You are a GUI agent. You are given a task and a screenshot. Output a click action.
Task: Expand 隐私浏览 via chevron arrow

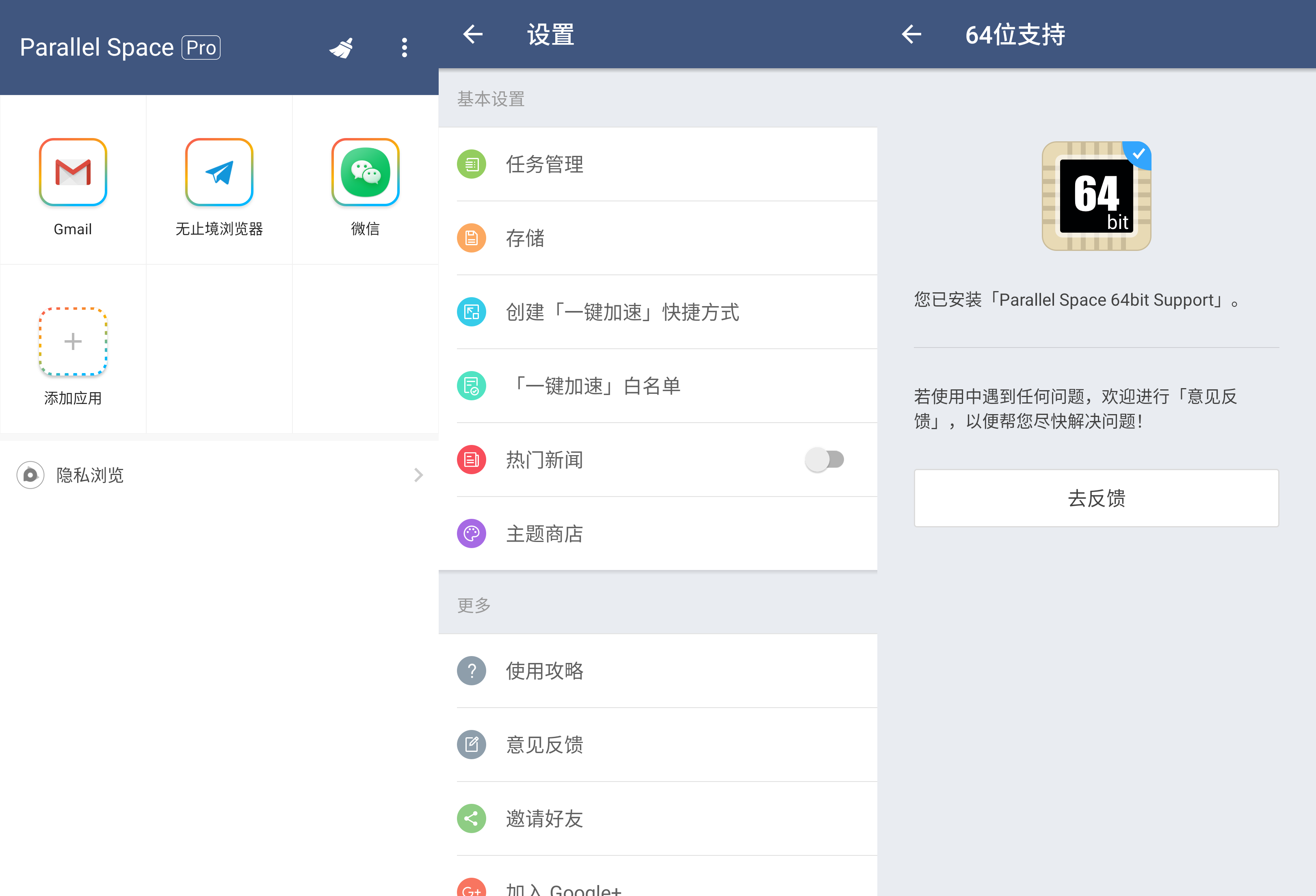418,475
